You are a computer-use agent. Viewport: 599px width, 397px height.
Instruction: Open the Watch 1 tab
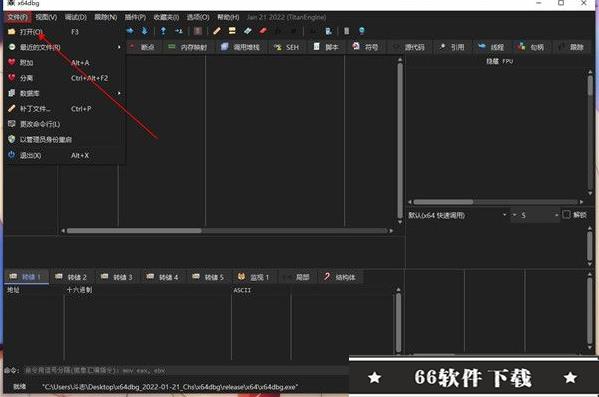(x=254, y=277)
